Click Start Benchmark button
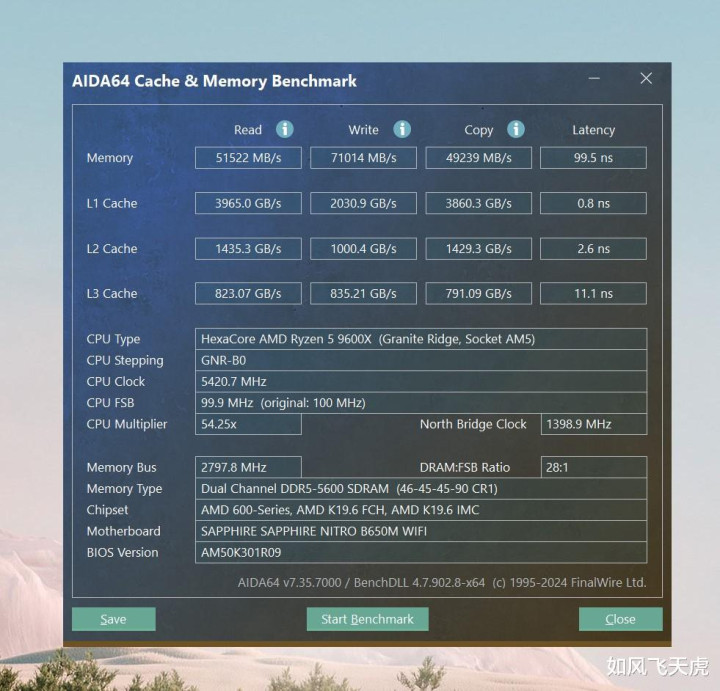Viewport: 720px width, 691px height. pos(367,619)
